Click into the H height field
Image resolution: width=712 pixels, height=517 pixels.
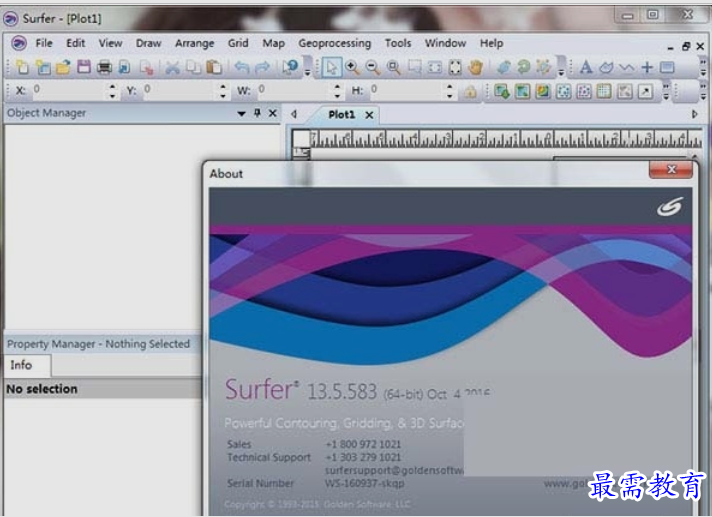(x=406, y=90)
